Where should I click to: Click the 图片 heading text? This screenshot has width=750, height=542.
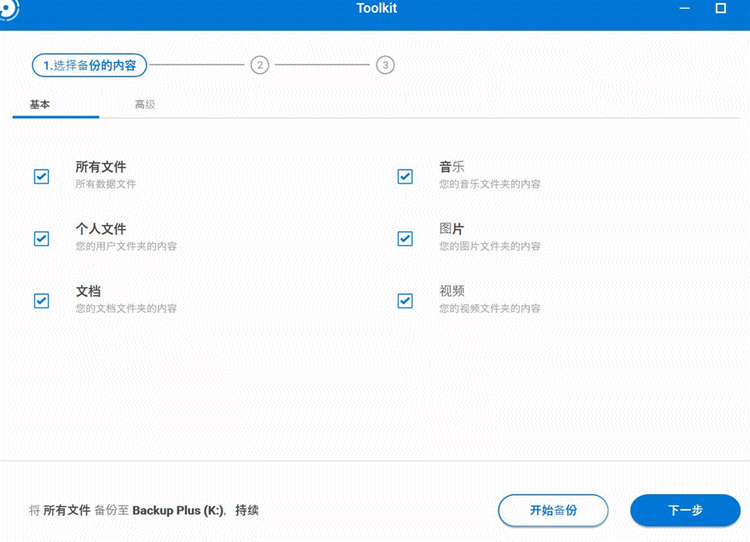pos(452,229)
